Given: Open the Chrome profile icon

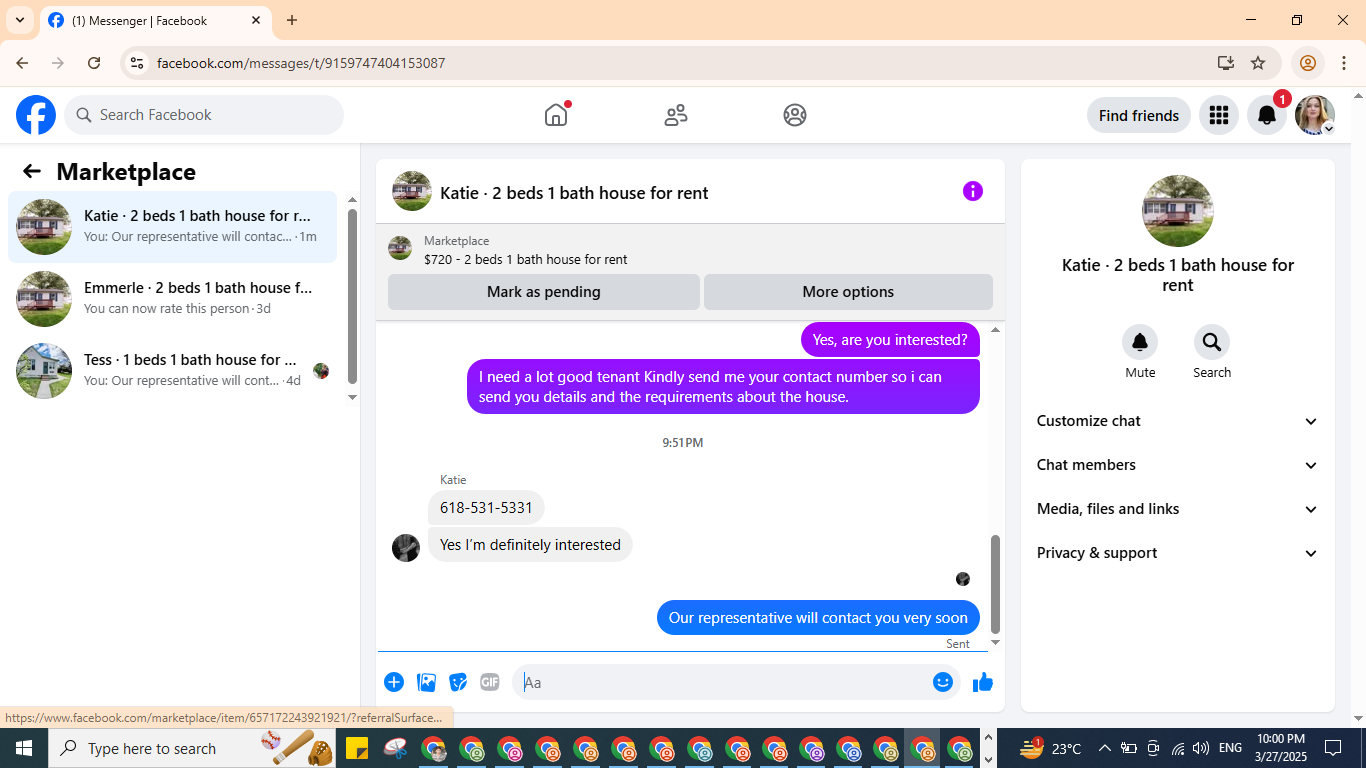Looking at the screenshot, I should coord(1307,63).
